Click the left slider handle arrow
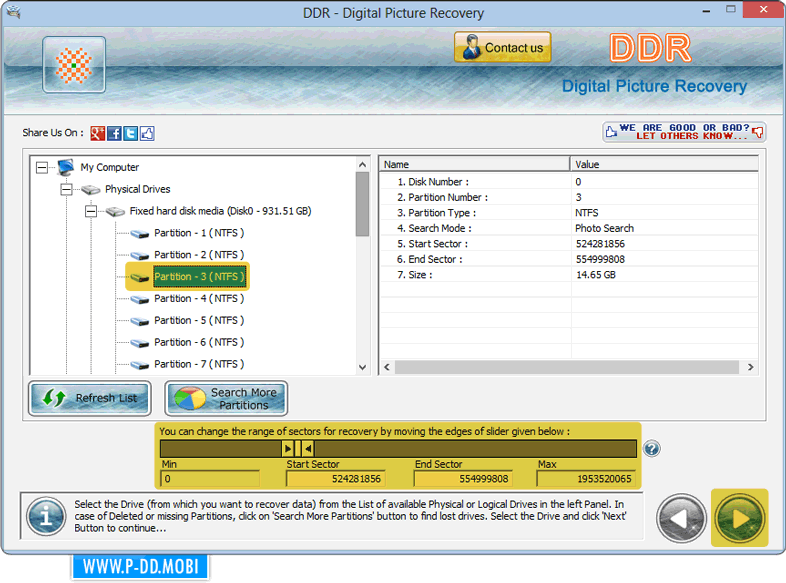The width and height of the screenshot is (786, 583). 288,449
